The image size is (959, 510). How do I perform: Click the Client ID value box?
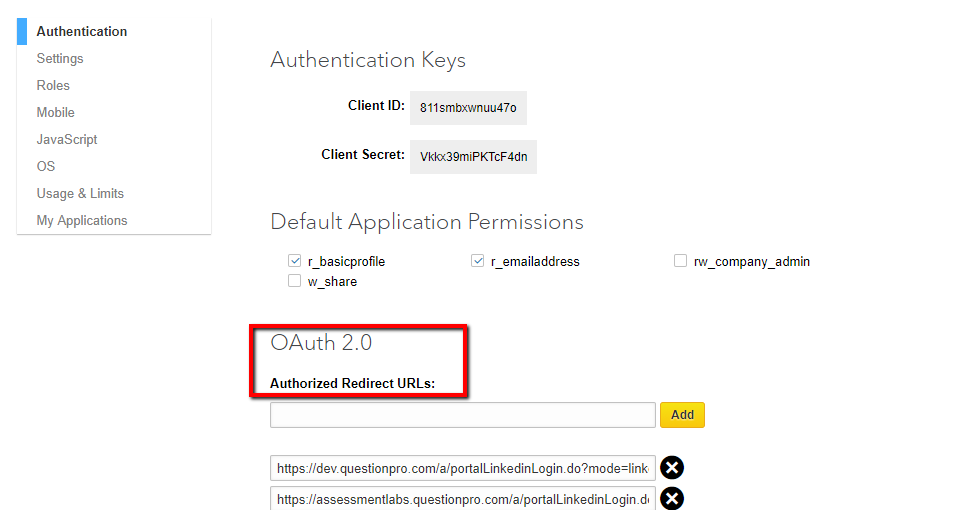tap(468, 108)
